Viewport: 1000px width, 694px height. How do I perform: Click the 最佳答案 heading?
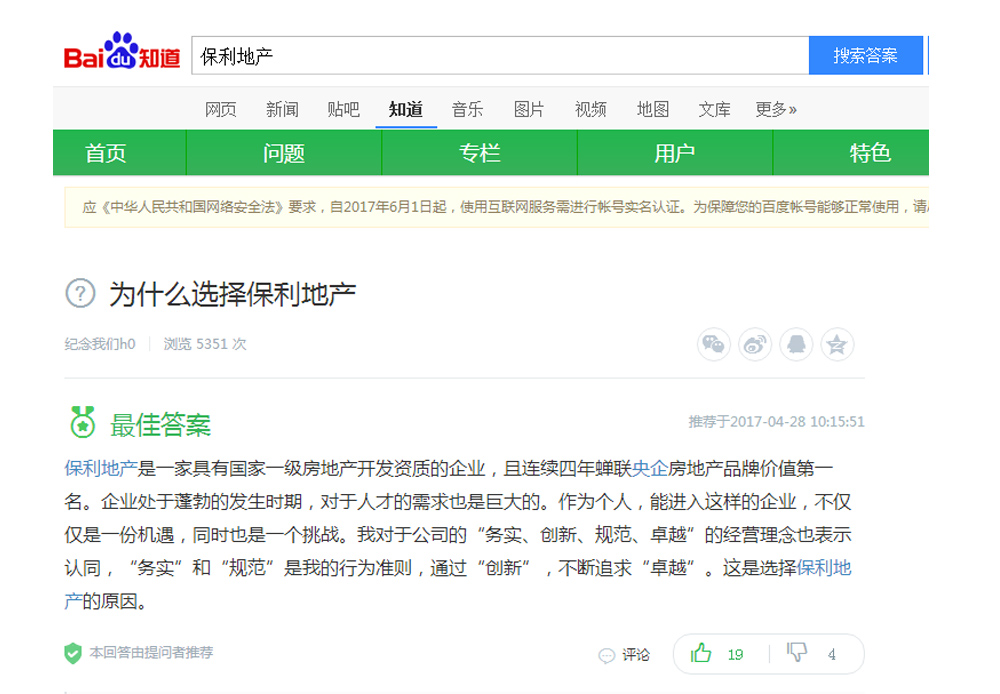[x=160, y=425]
